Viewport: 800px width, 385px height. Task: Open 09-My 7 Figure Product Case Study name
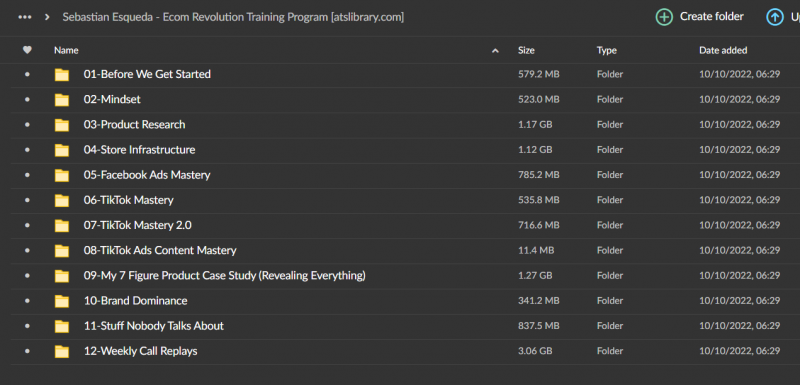(x=225, y=275)
